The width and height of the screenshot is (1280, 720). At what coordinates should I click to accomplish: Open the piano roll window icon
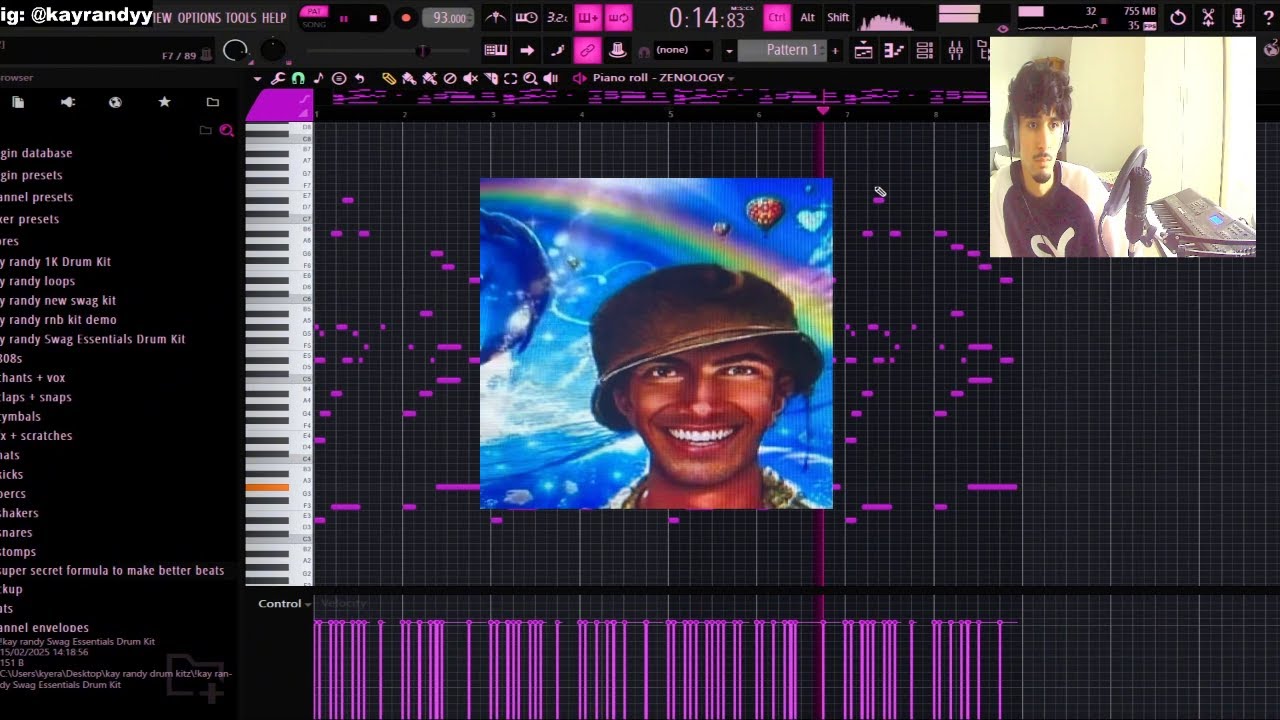(894, 50)
